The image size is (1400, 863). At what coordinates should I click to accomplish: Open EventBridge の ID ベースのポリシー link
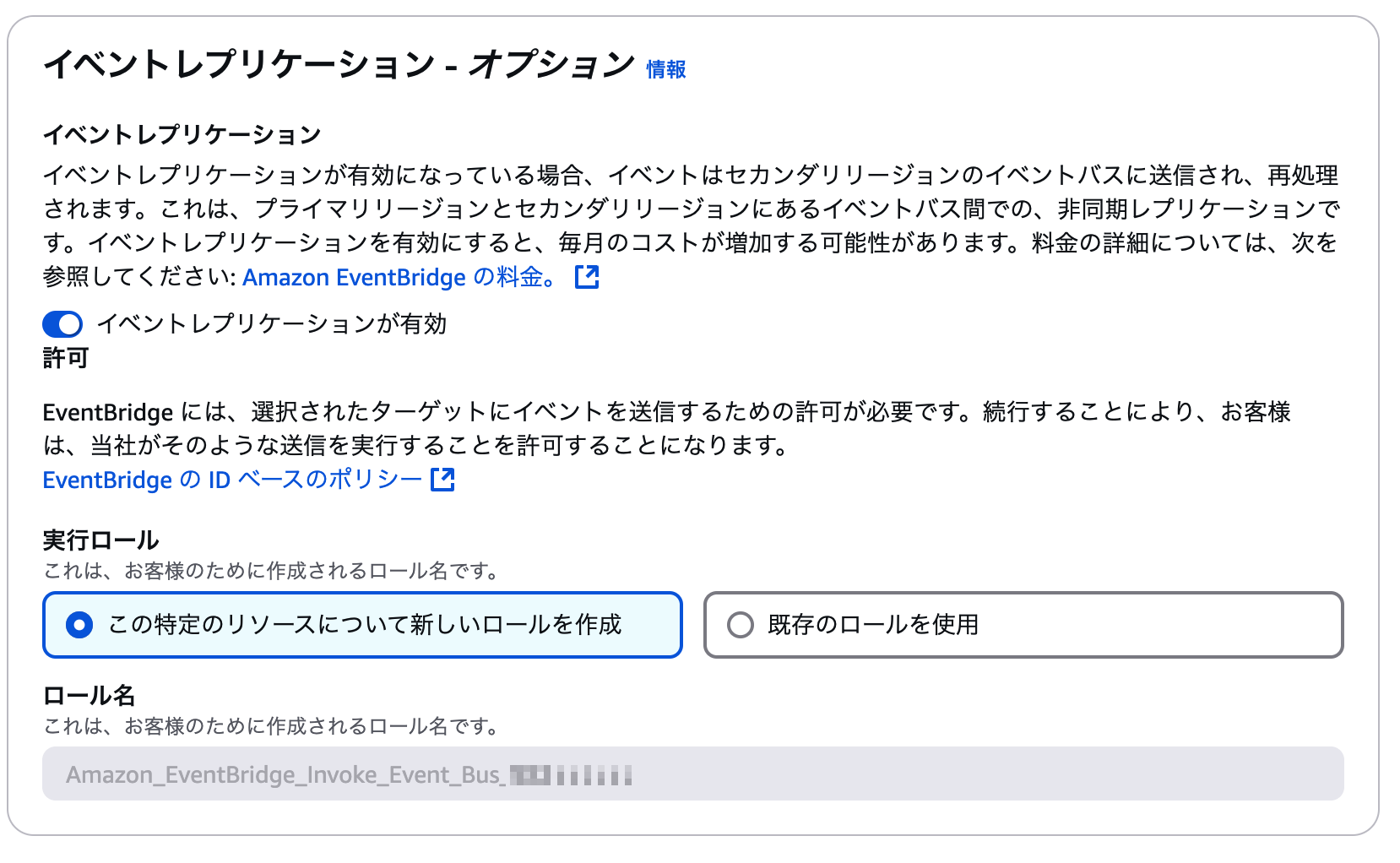[x=230, y=480]
